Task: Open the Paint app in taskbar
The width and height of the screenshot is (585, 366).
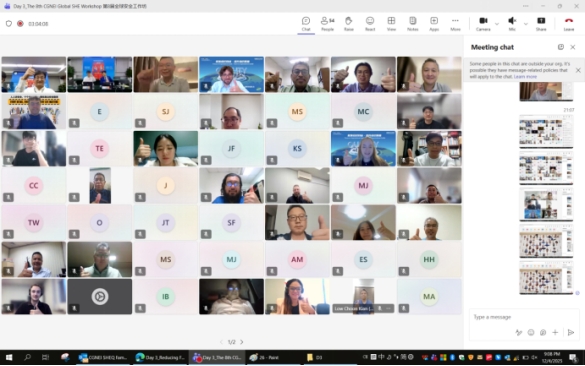Action: [x=265, y=357]
